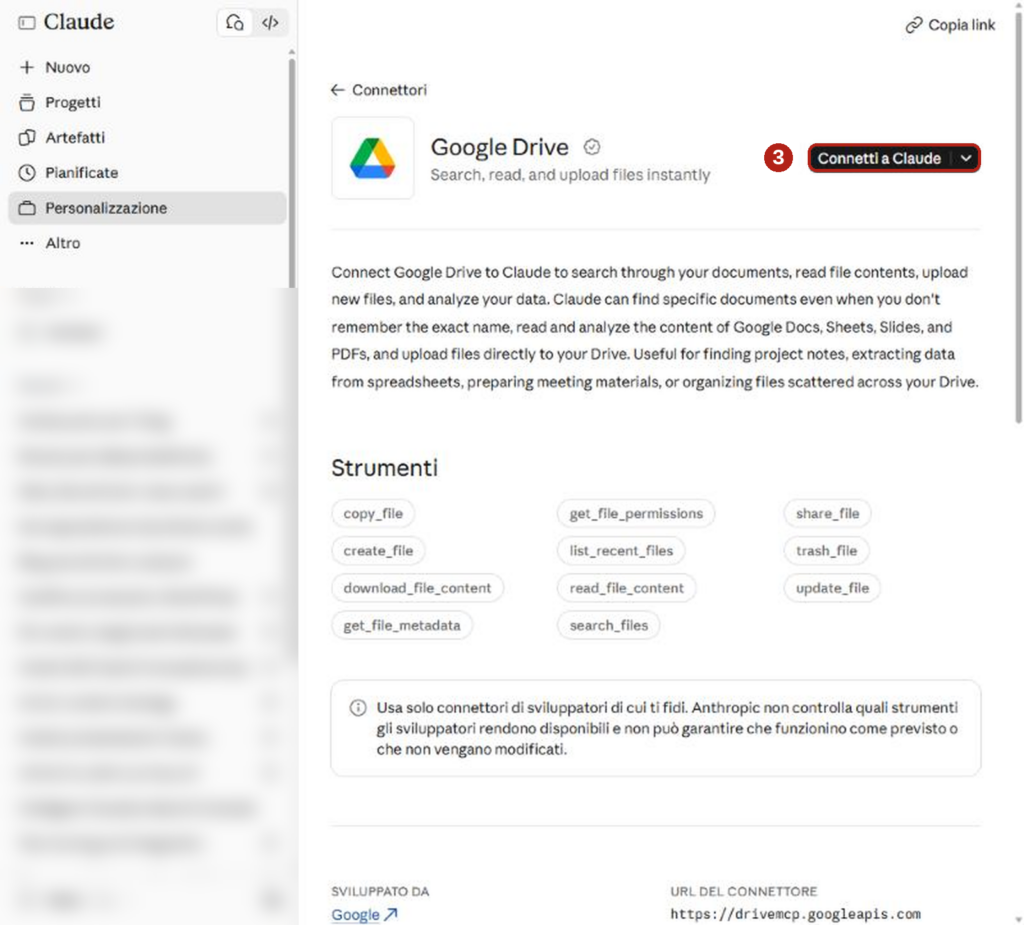
Task: Click the Artefatti shapes icon
Action: coord(27,138)
